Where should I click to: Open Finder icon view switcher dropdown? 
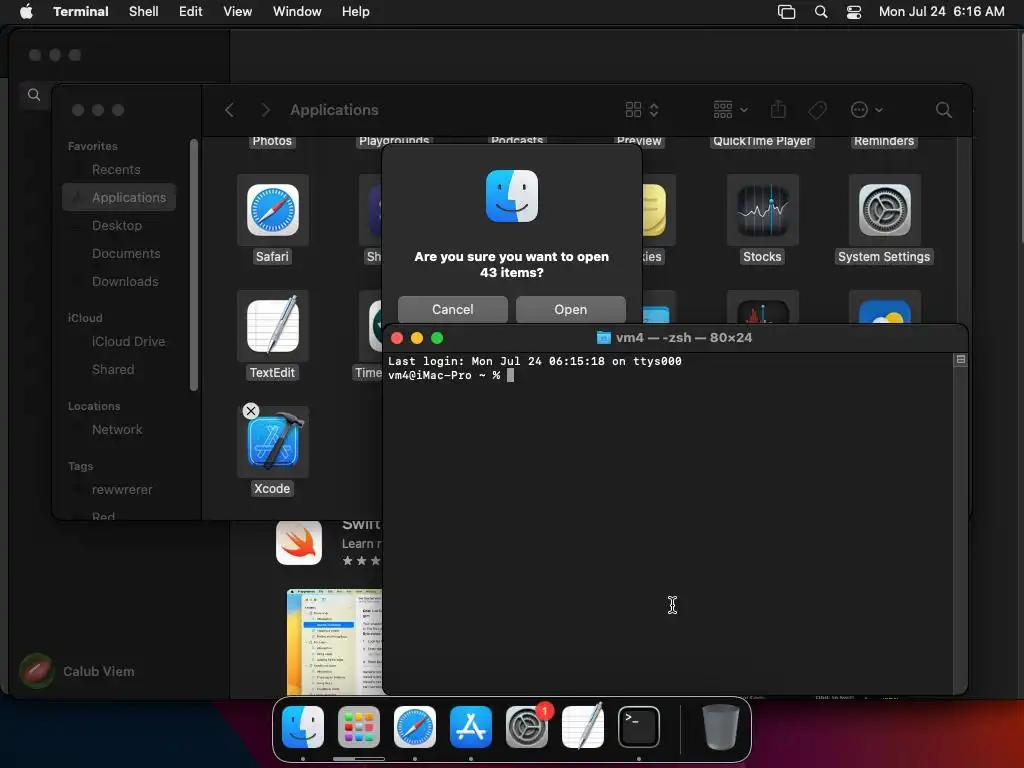(642, 110)
